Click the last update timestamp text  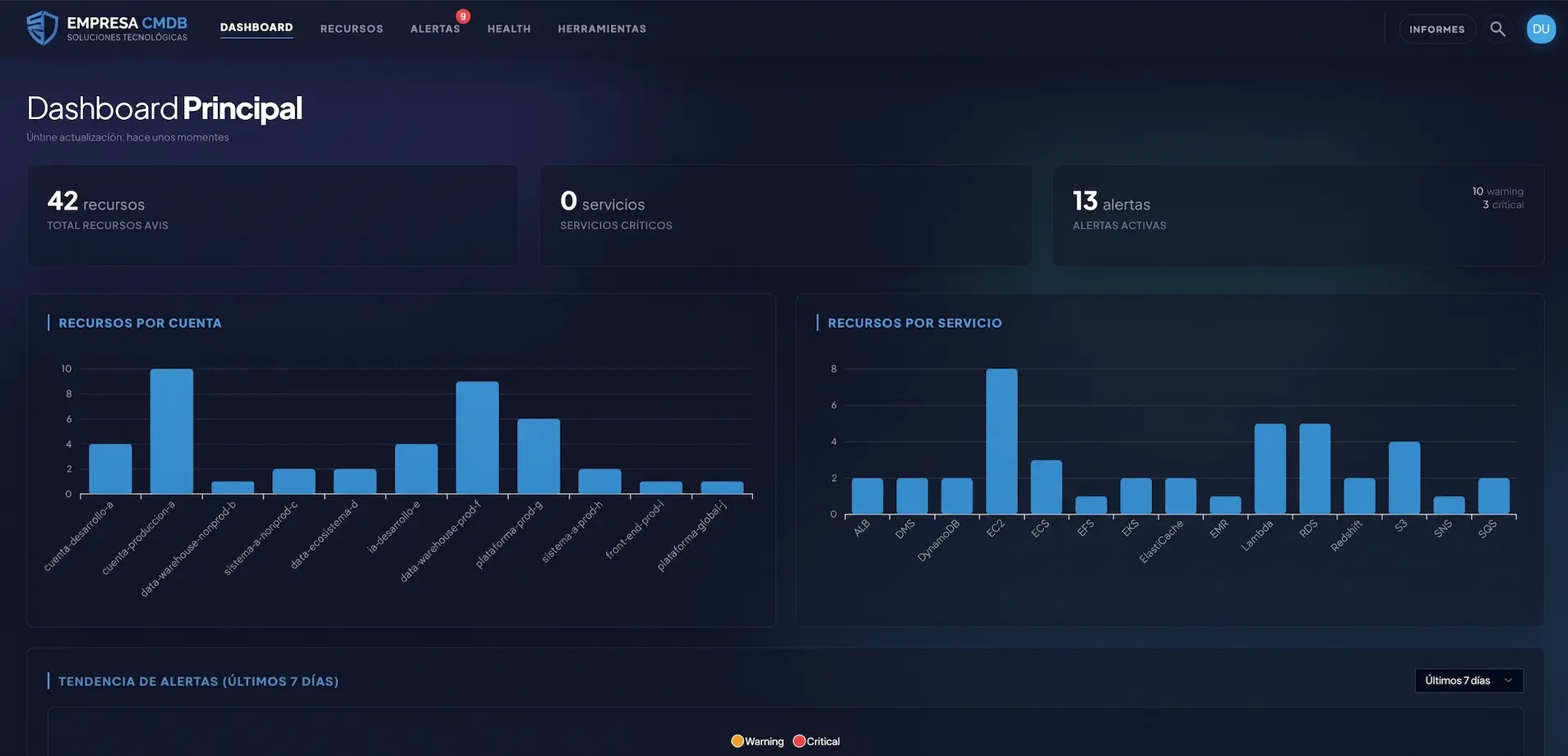(127, 137)
